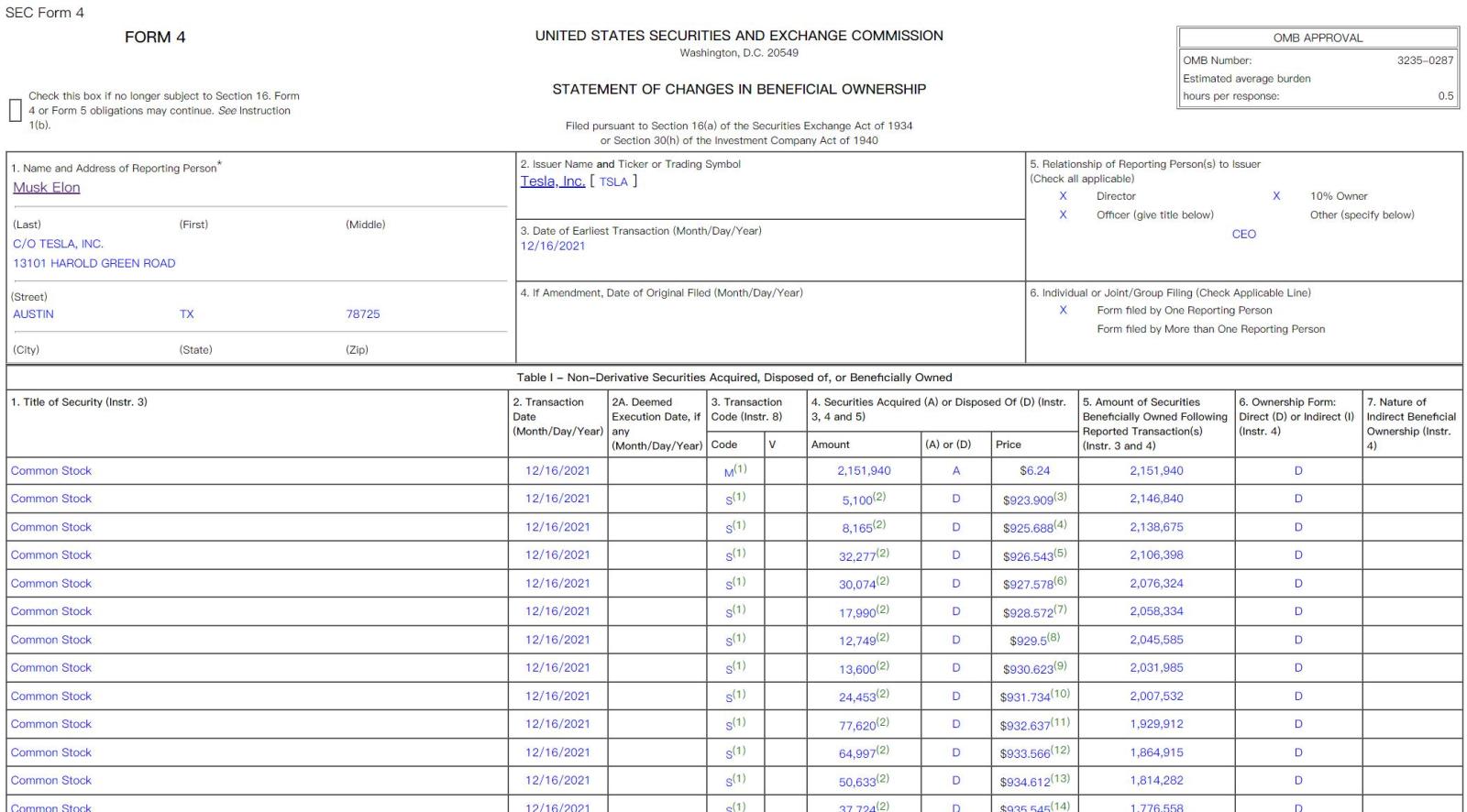The image size is (1467, 812).
Task: Click the owned amount 2,045,585 cell
Action: click(1156, 640)
